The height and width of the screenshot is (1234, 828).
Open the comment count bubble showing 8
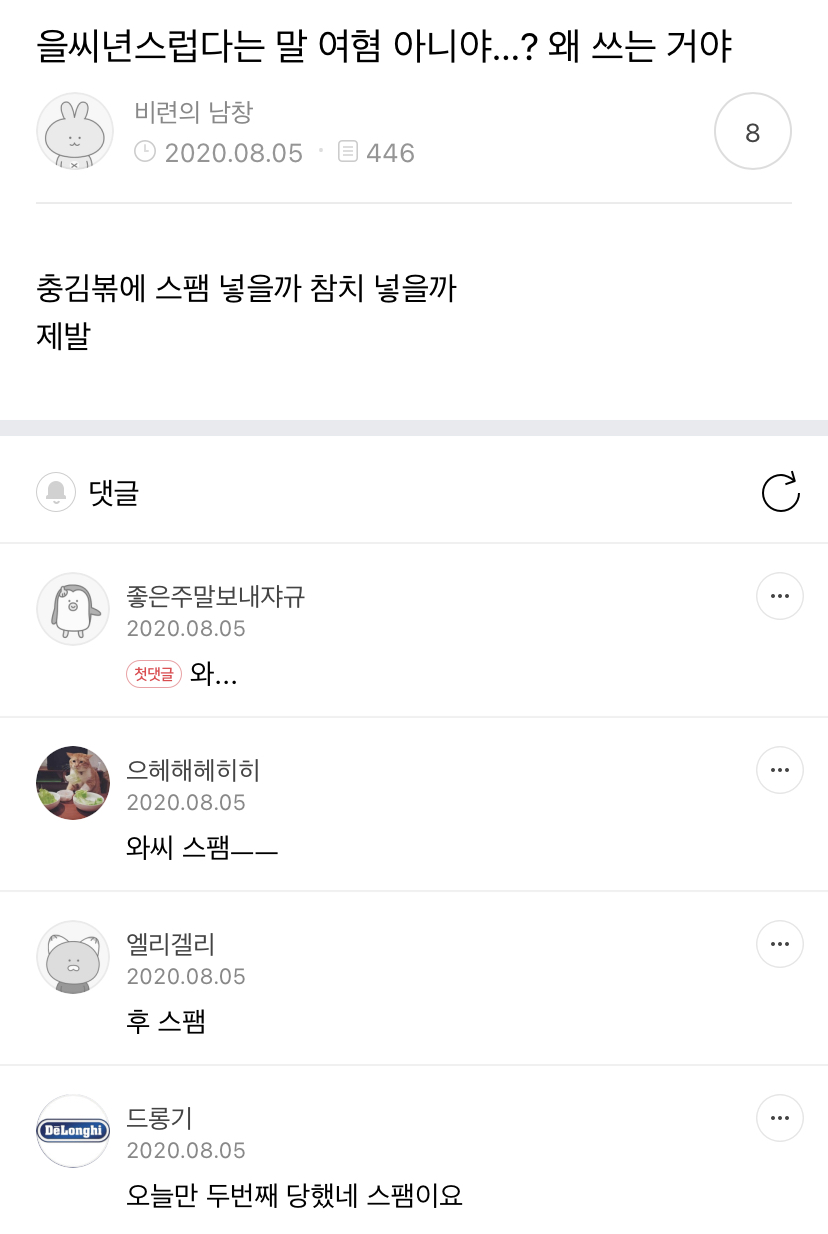pyautogui.click(x=753, y=132)
